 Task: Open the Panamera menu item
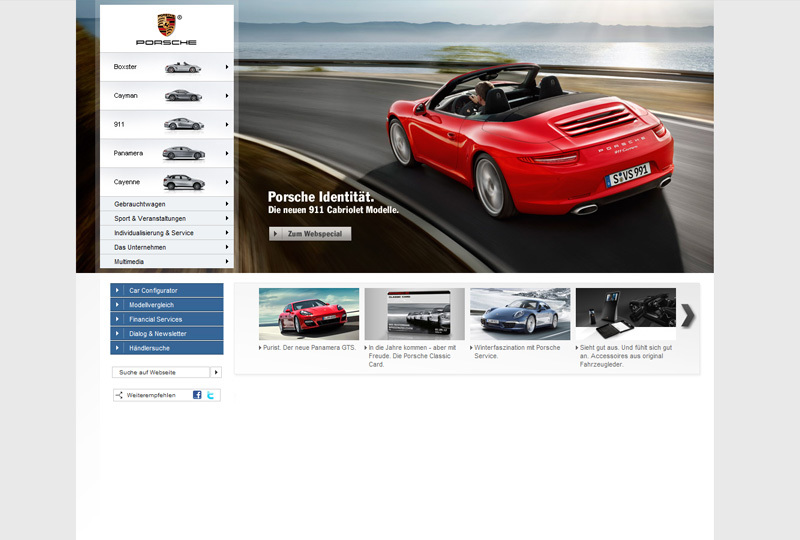[x=167, y=153]
